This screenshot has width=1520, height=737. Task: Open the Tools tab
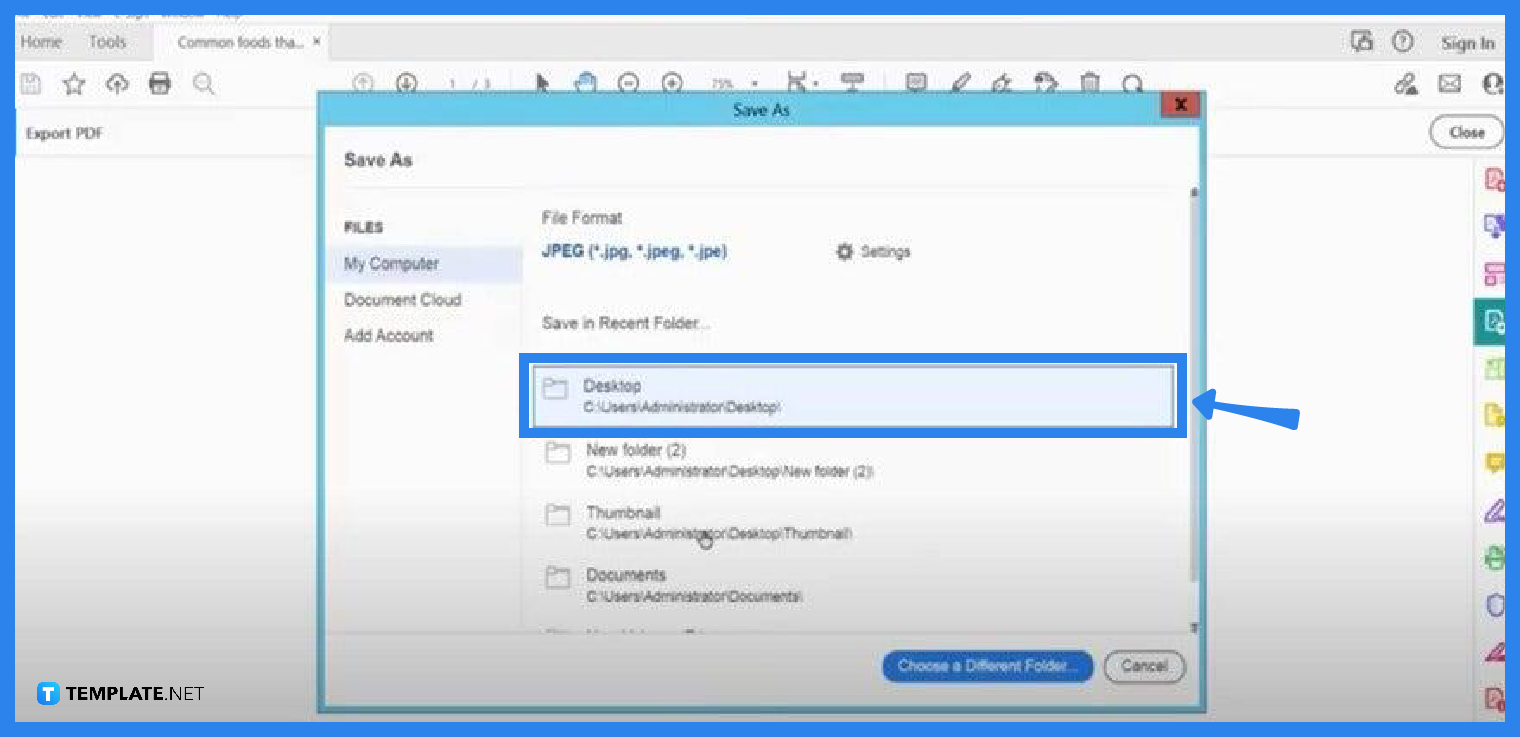pos(107,42)
